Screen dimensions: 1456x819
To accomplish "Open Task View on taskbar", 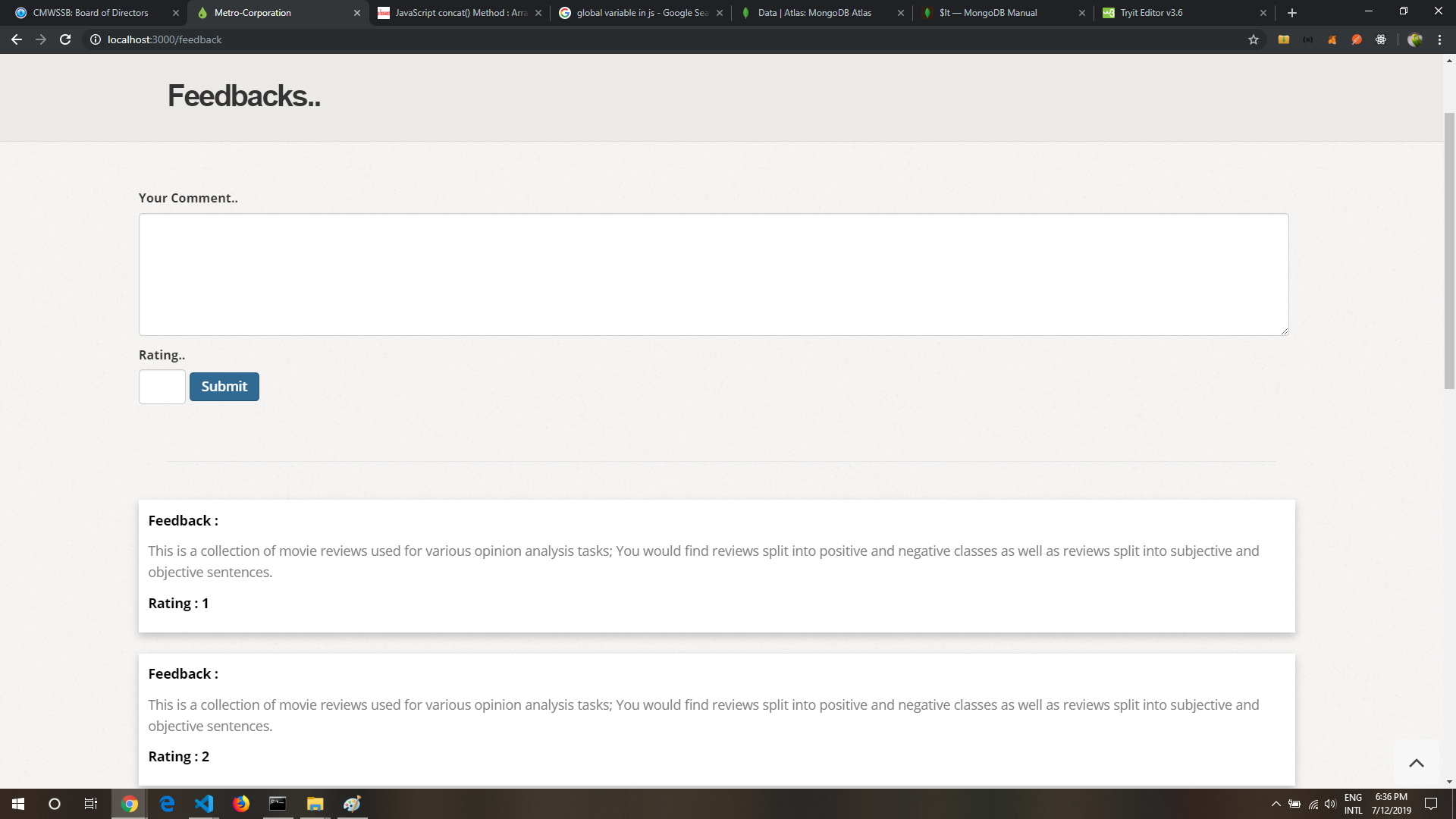I will coord(91,804).
